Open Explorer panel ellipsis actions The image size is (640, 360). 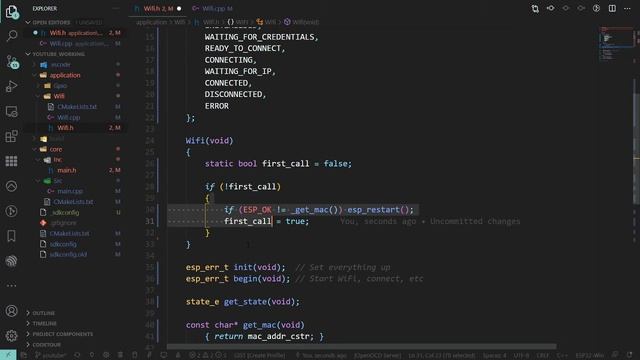[x=116, y=9]
